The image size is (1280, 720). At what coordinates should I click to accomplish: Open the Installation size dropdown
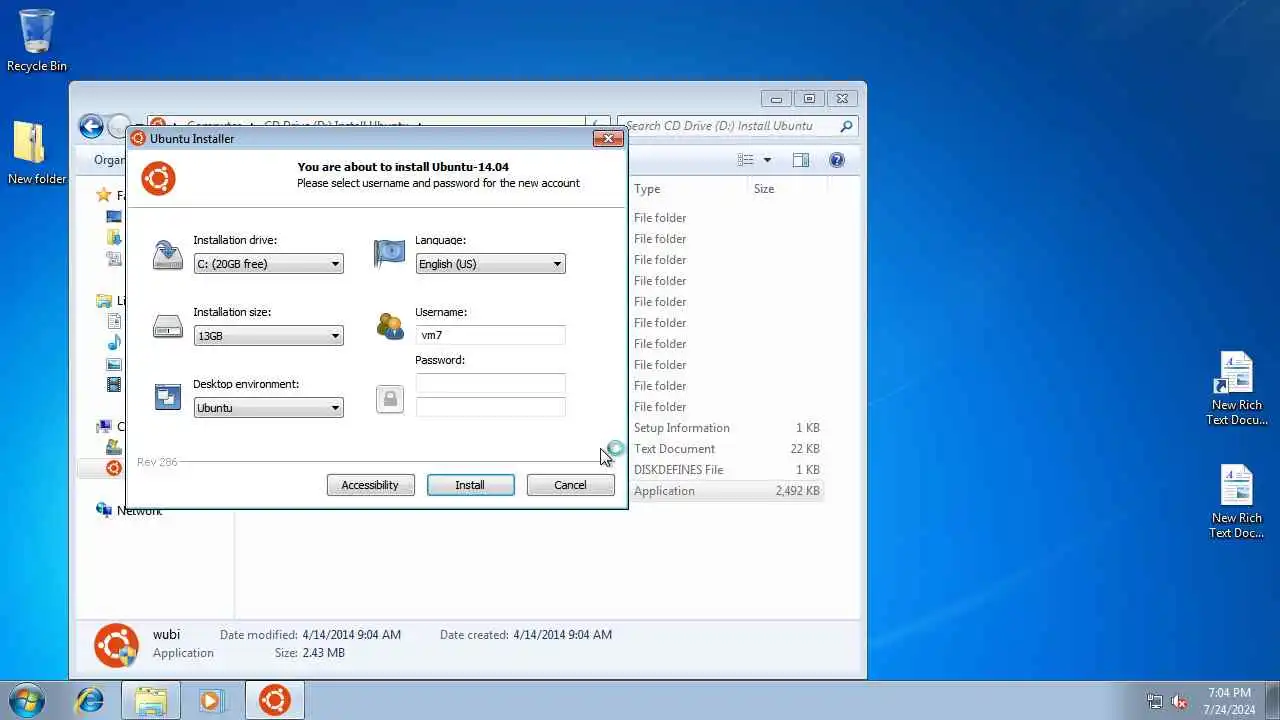tap(268, 336)
